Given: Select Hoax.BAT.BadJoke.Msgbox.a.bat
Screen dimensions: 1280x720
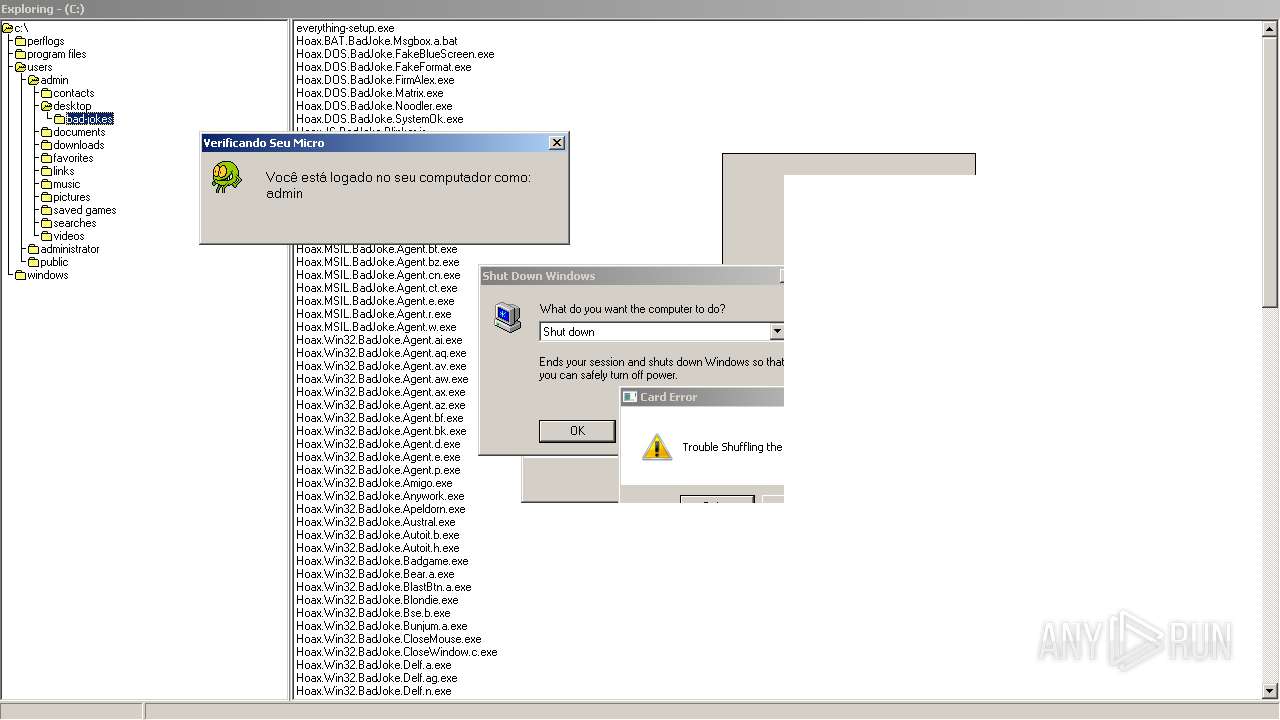Looking at the screenshot, I should (x=377, y=41).
